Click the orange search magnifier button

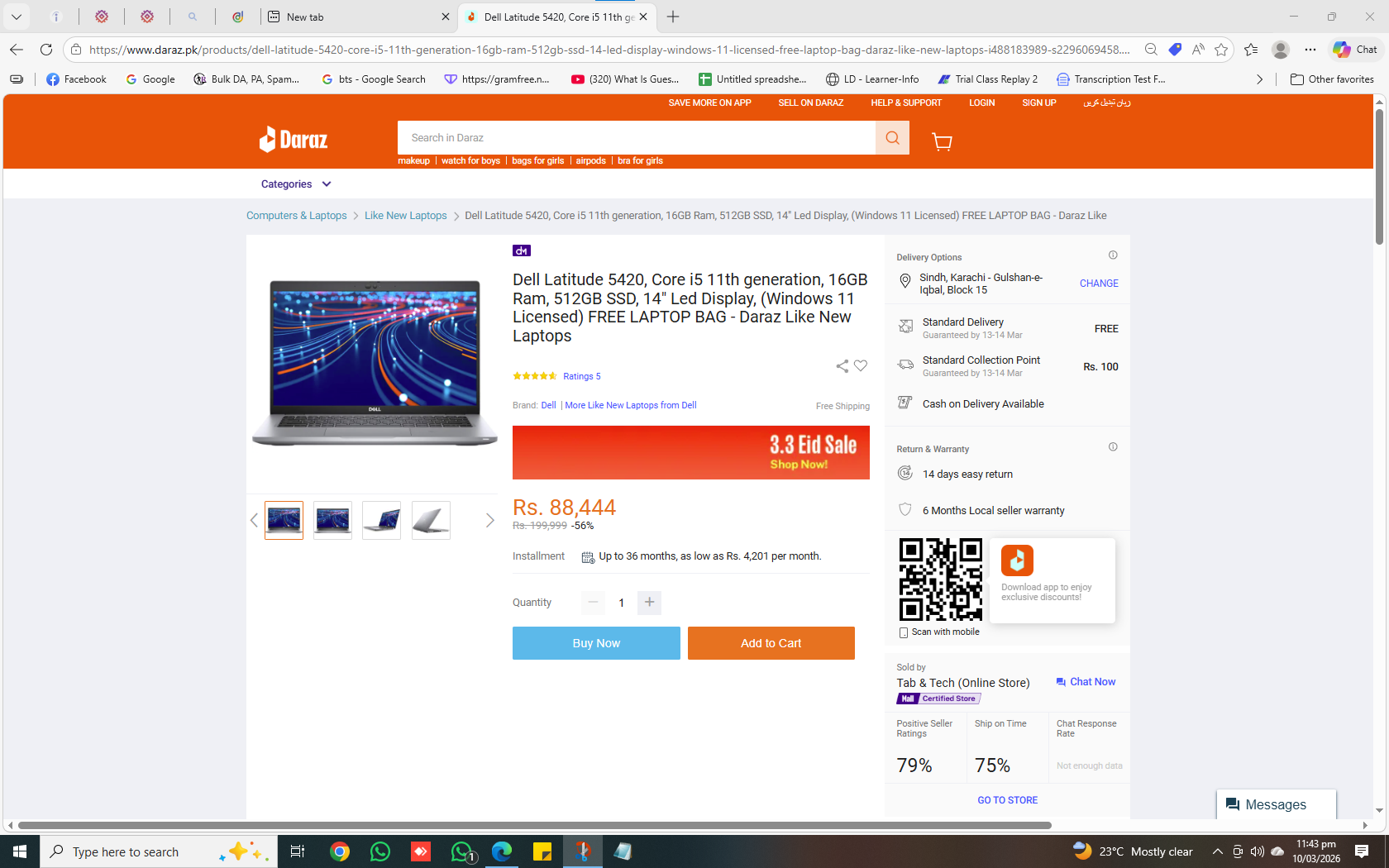coord(892,138)
